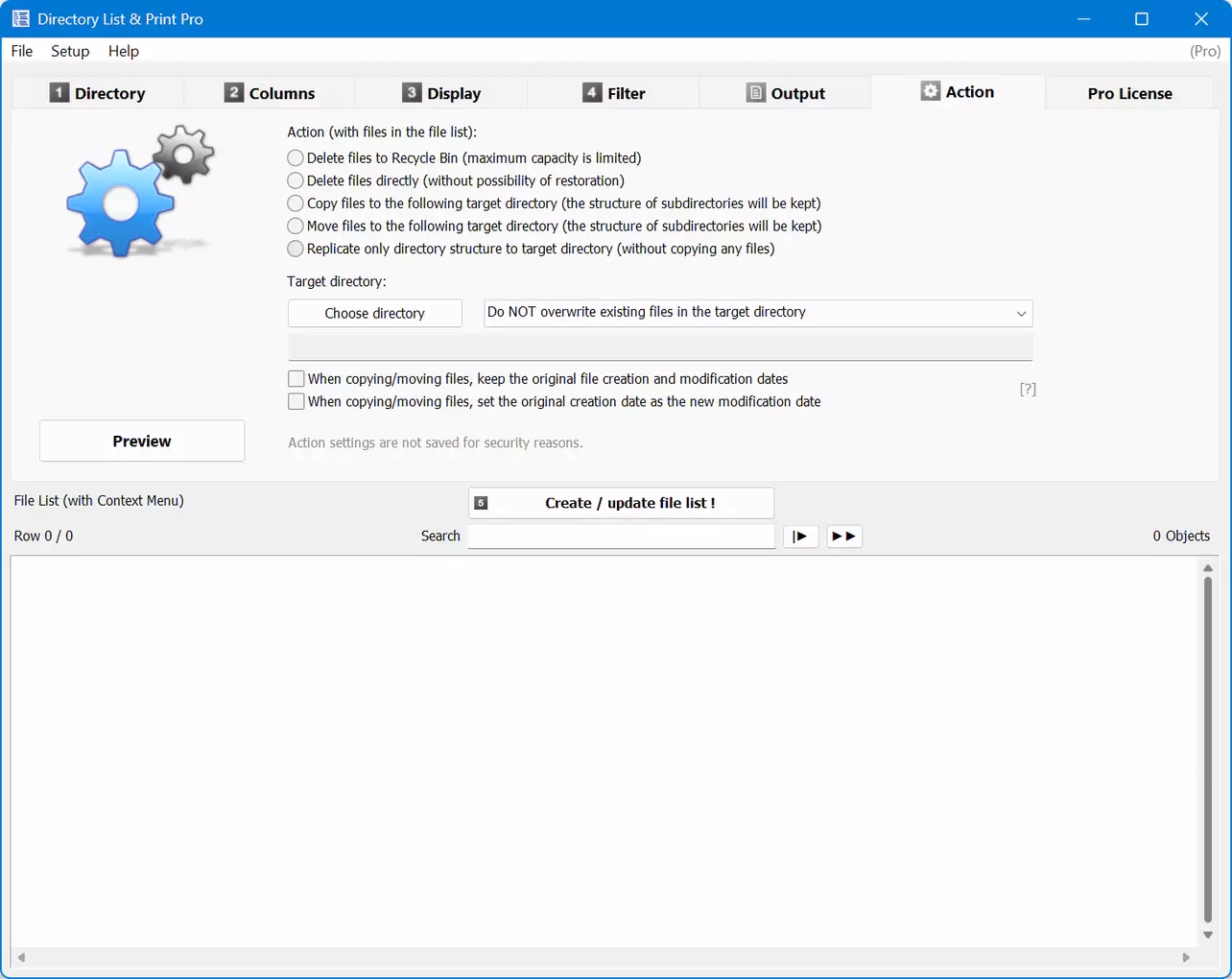Click the blue gears Action image

click(x=140, y=192)
